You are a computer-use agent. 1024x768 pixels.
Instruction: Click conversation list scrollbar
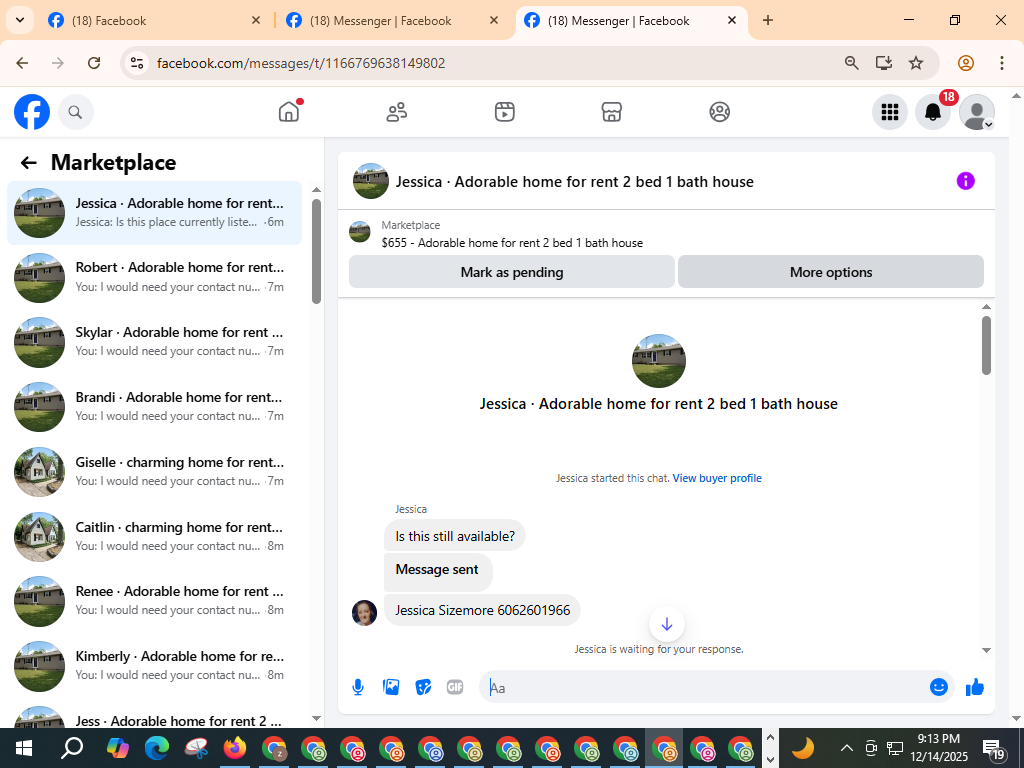tap(316, 251)
